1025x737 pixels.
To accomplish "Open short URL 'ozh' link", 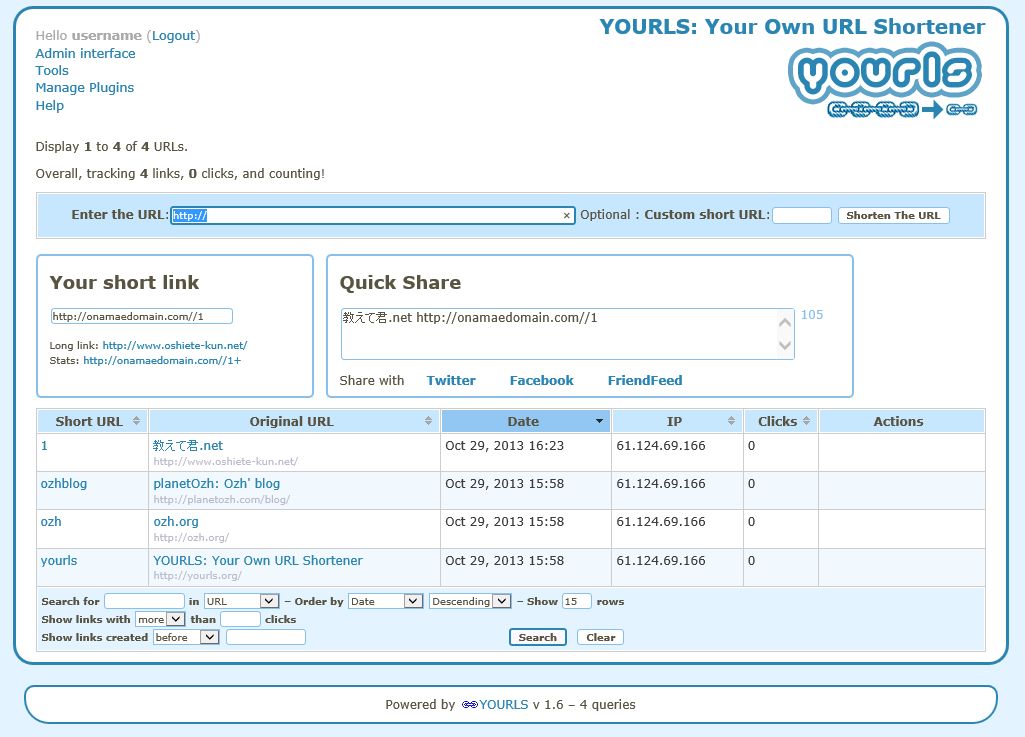I will pyautogui.click(x=51, y=522).
